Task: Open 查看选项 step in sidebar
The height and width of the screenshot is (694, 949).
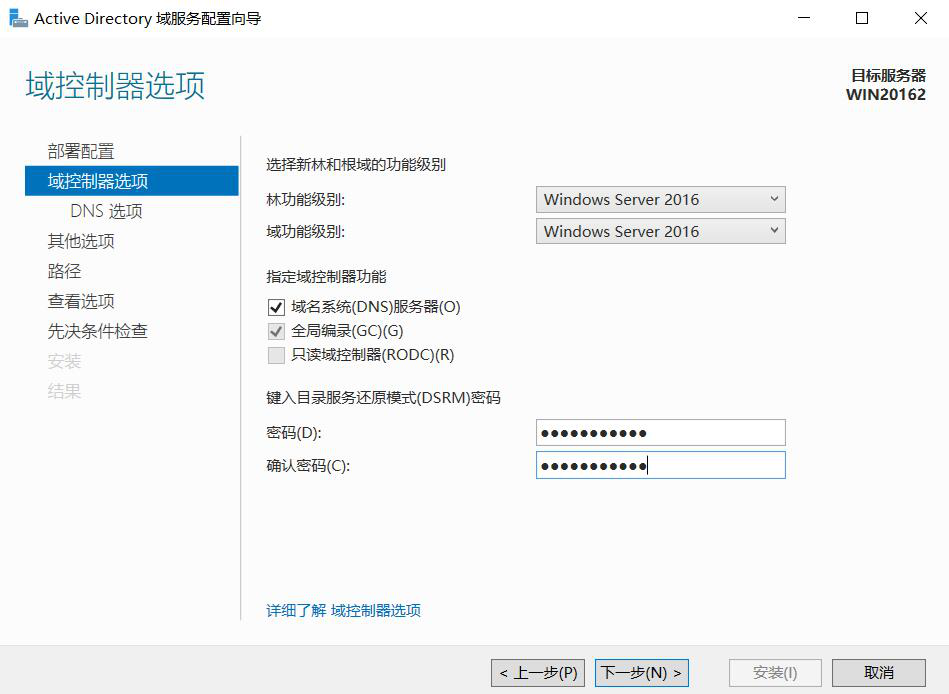Action: (x=81, y=301)
